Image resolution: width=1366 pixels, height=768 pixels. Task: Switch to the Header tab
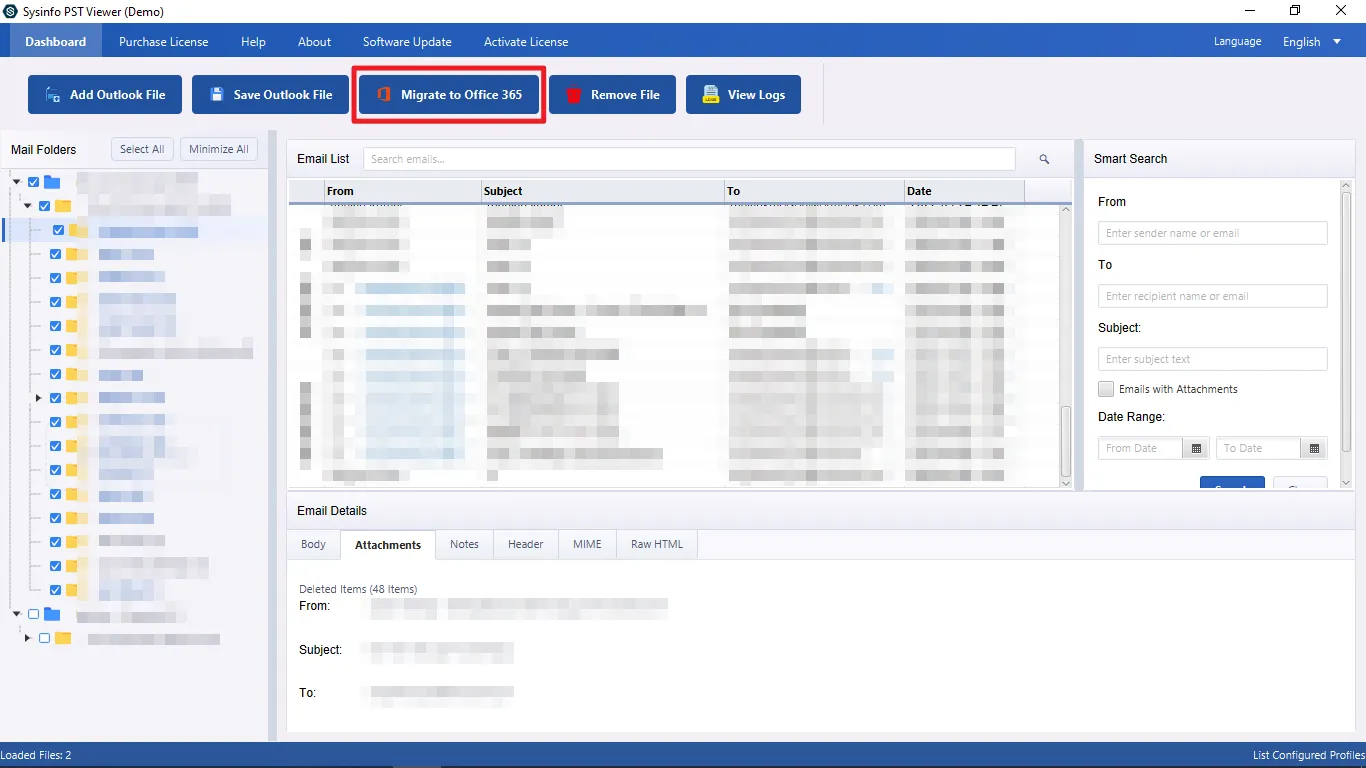coord(526,544)
